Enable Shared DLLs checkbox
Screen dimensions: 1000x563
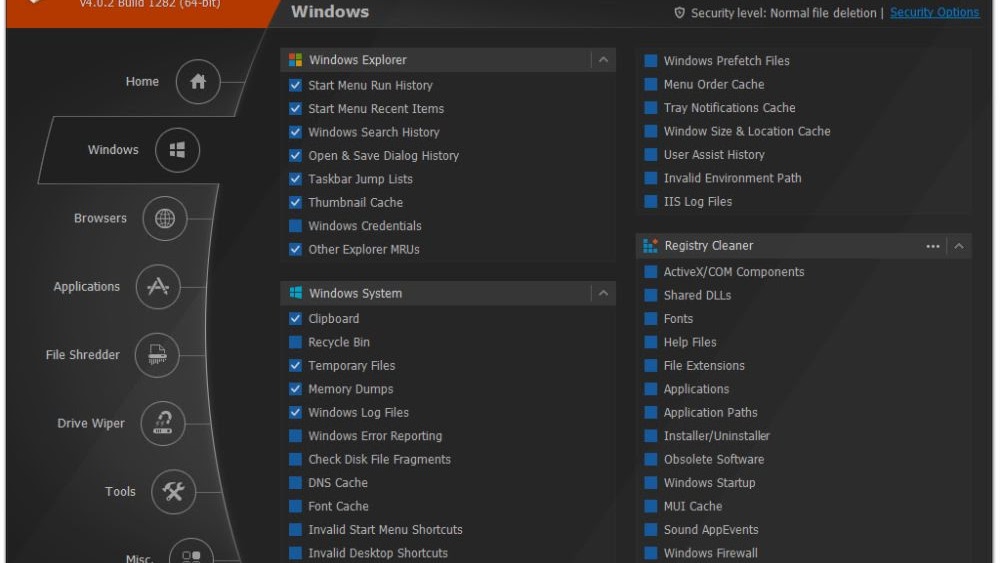click(651, 295)
